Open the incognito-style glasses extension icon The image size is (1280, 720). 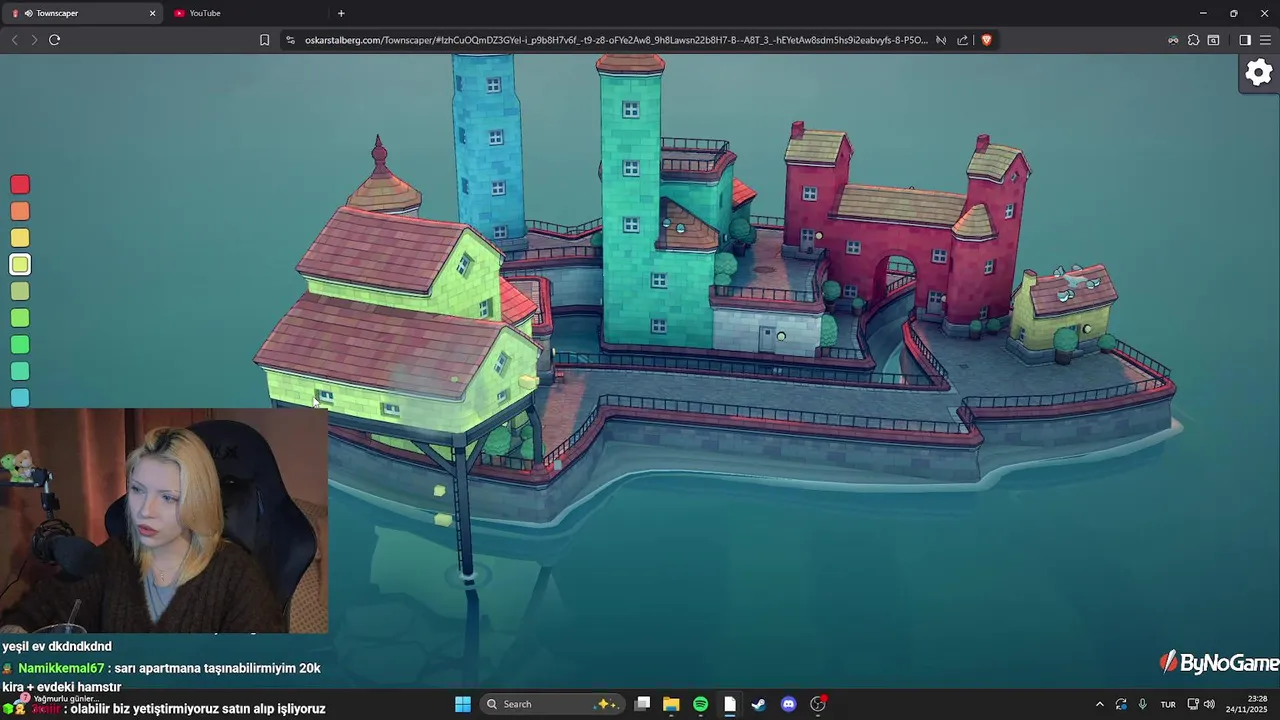pyautogui.click(x=1173, y=40)
